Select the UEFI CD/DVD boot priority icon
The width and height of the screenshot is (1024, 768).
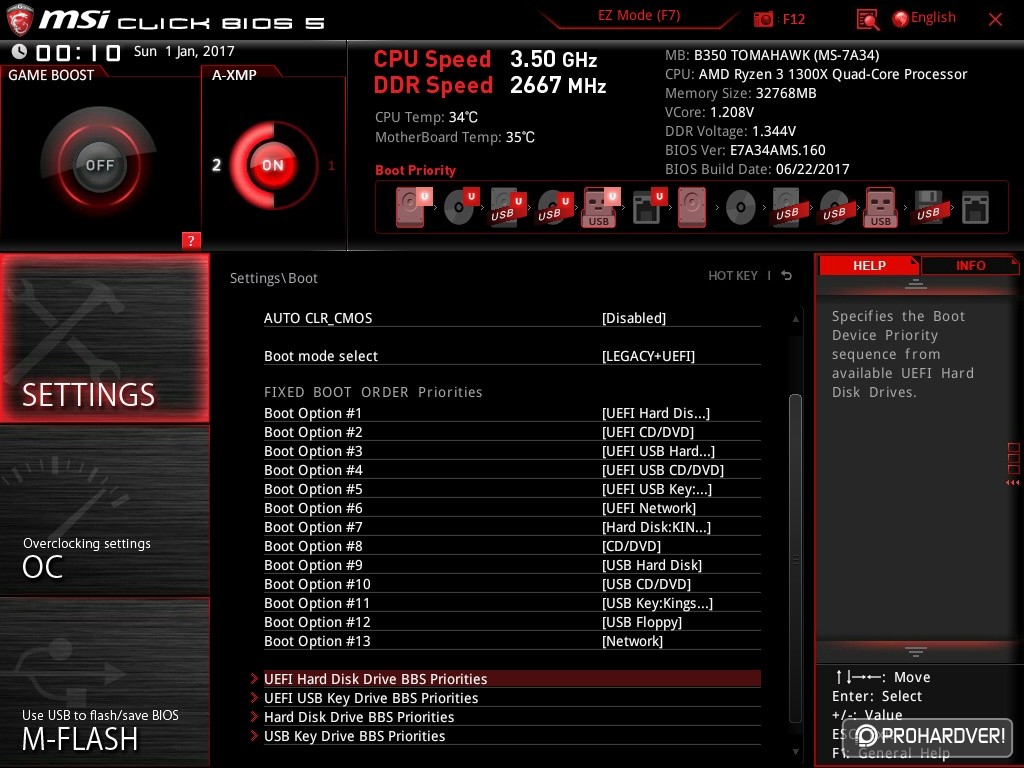coord(460,207)
